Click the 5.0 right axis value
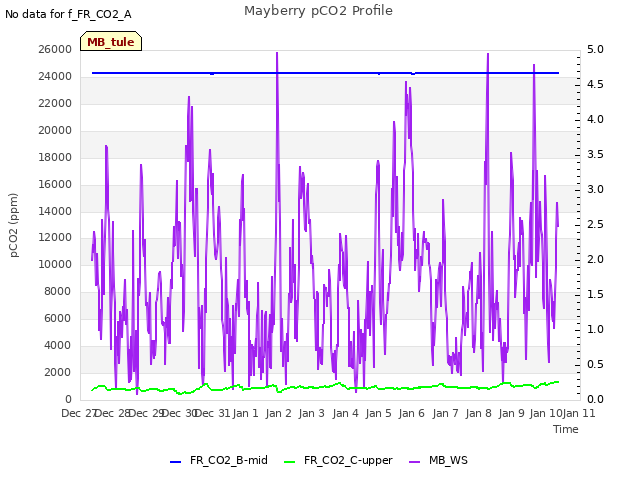The image size is (640, 480). coord(595,49)
